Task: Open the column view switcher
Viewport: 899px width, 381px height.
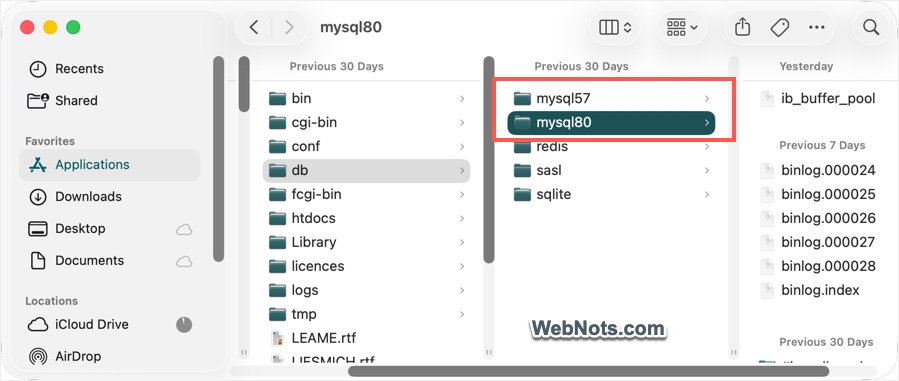Action: 615,27
